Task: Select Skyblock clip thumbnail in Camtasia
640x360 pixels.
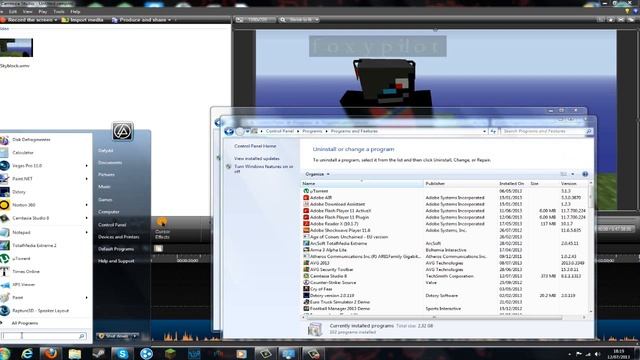Action: (x=16, y=48)
